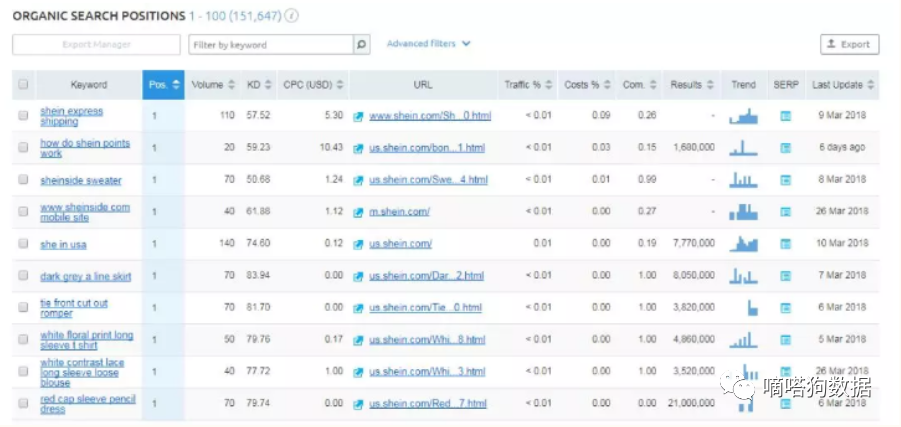Image resolution: width=901 pixels, height=427 pixels.
Task: Open keyword link shein express shipping
Action: coord(71,116)
